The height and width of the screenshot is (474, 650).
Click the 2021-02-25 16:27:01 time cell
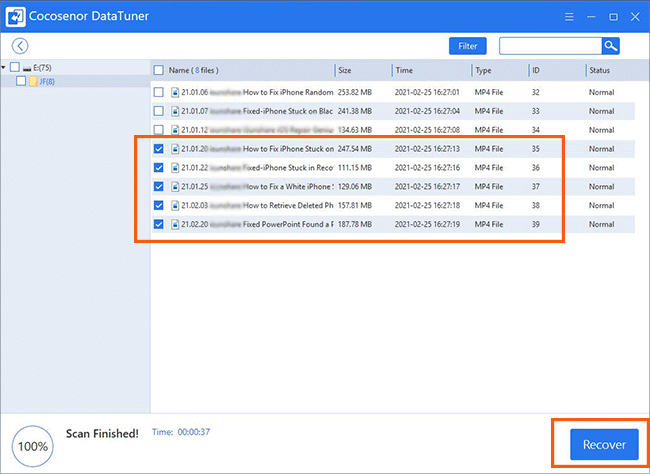pos(427,92)
